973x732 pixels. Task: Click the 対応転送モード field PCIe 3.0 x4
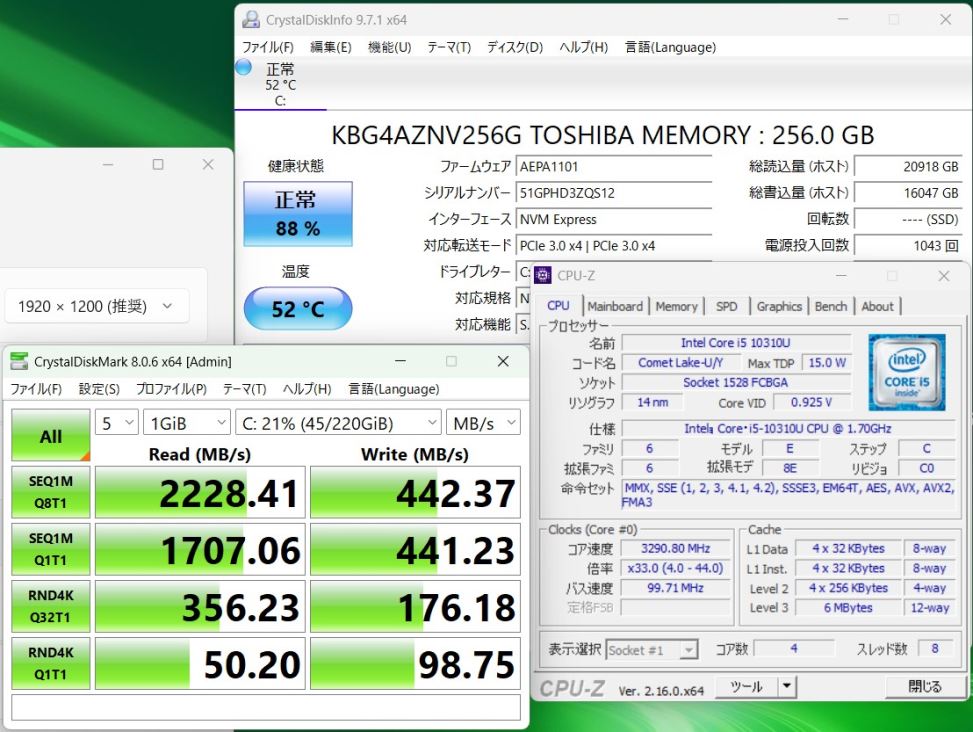tap(614, 246)
